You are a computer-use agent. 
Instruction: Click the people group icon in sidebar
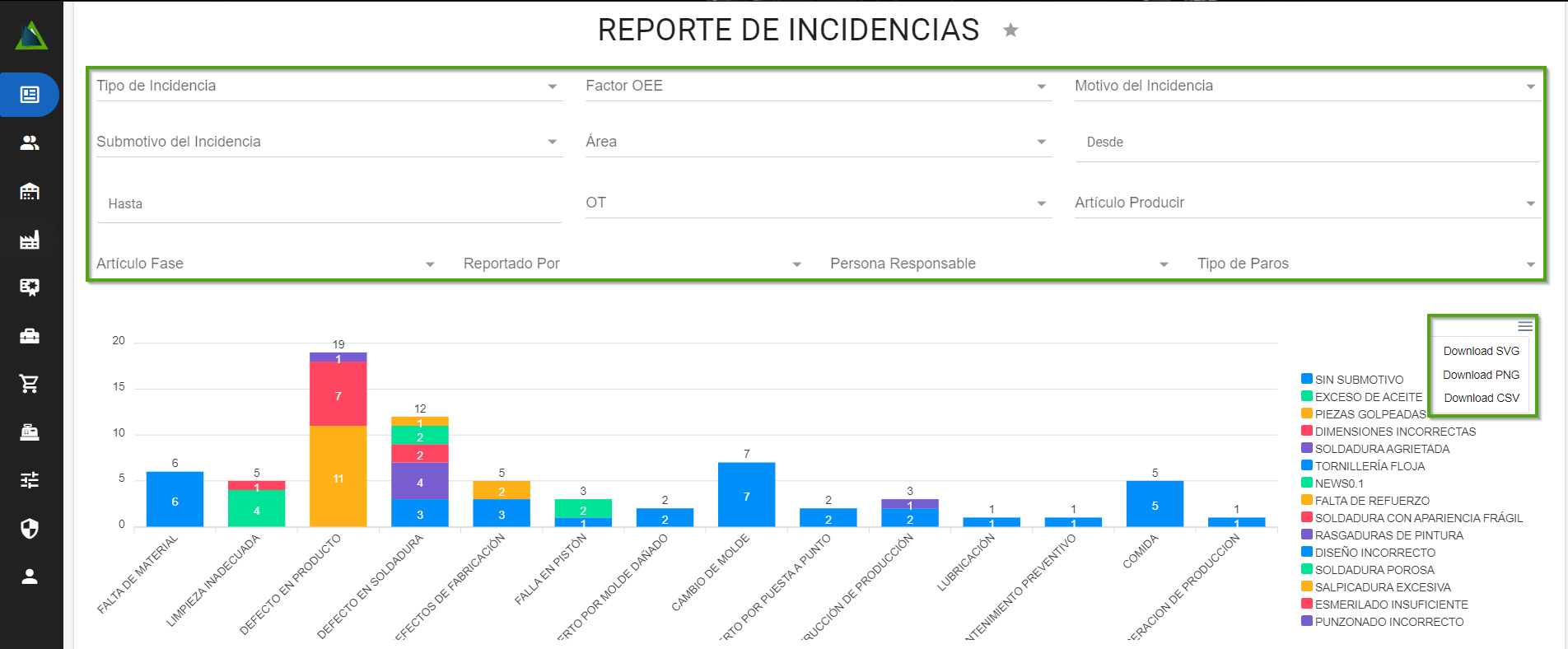30,143
